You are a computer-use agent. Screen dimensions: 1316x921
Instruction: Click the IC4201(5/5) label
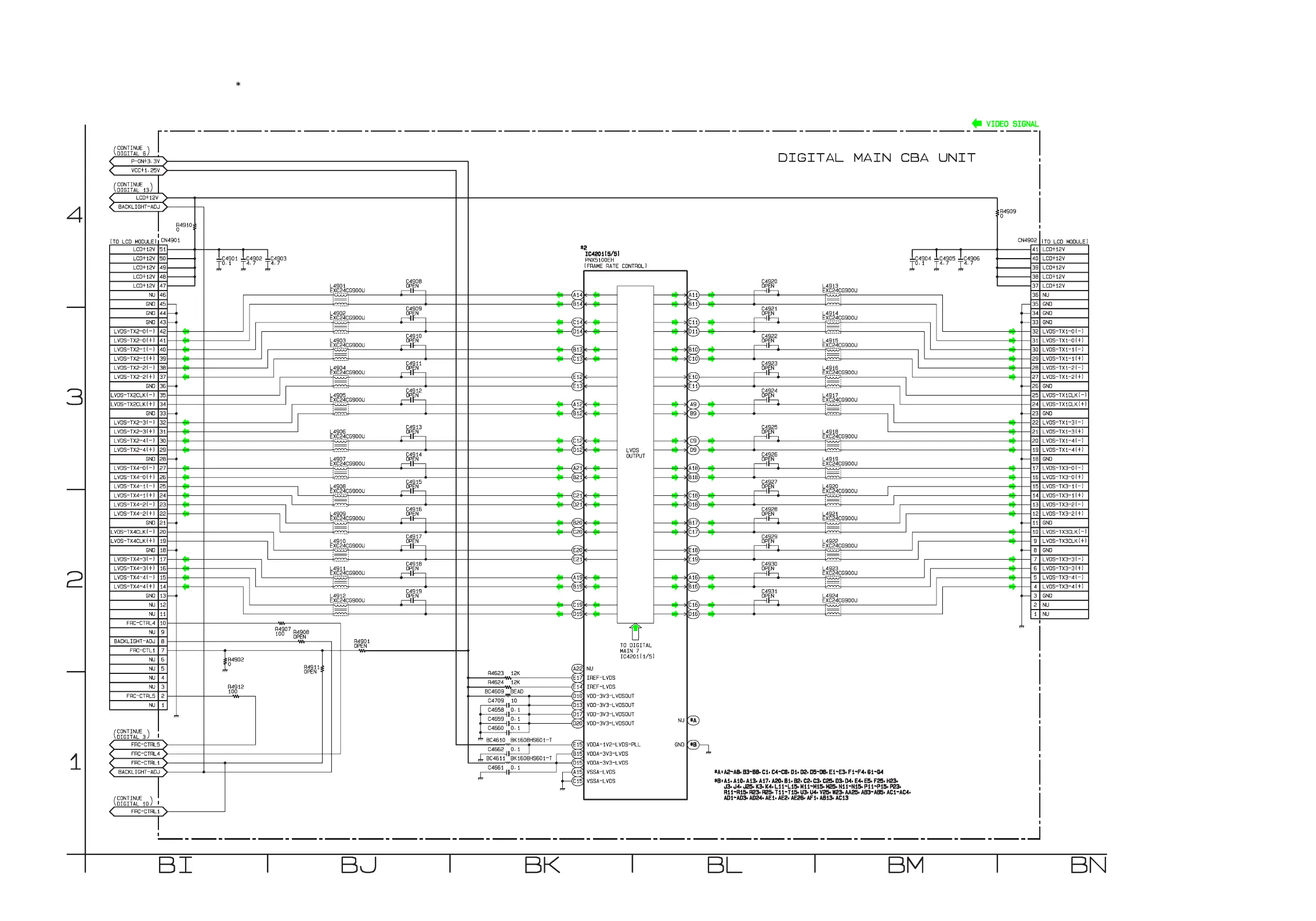pos(602,254)
